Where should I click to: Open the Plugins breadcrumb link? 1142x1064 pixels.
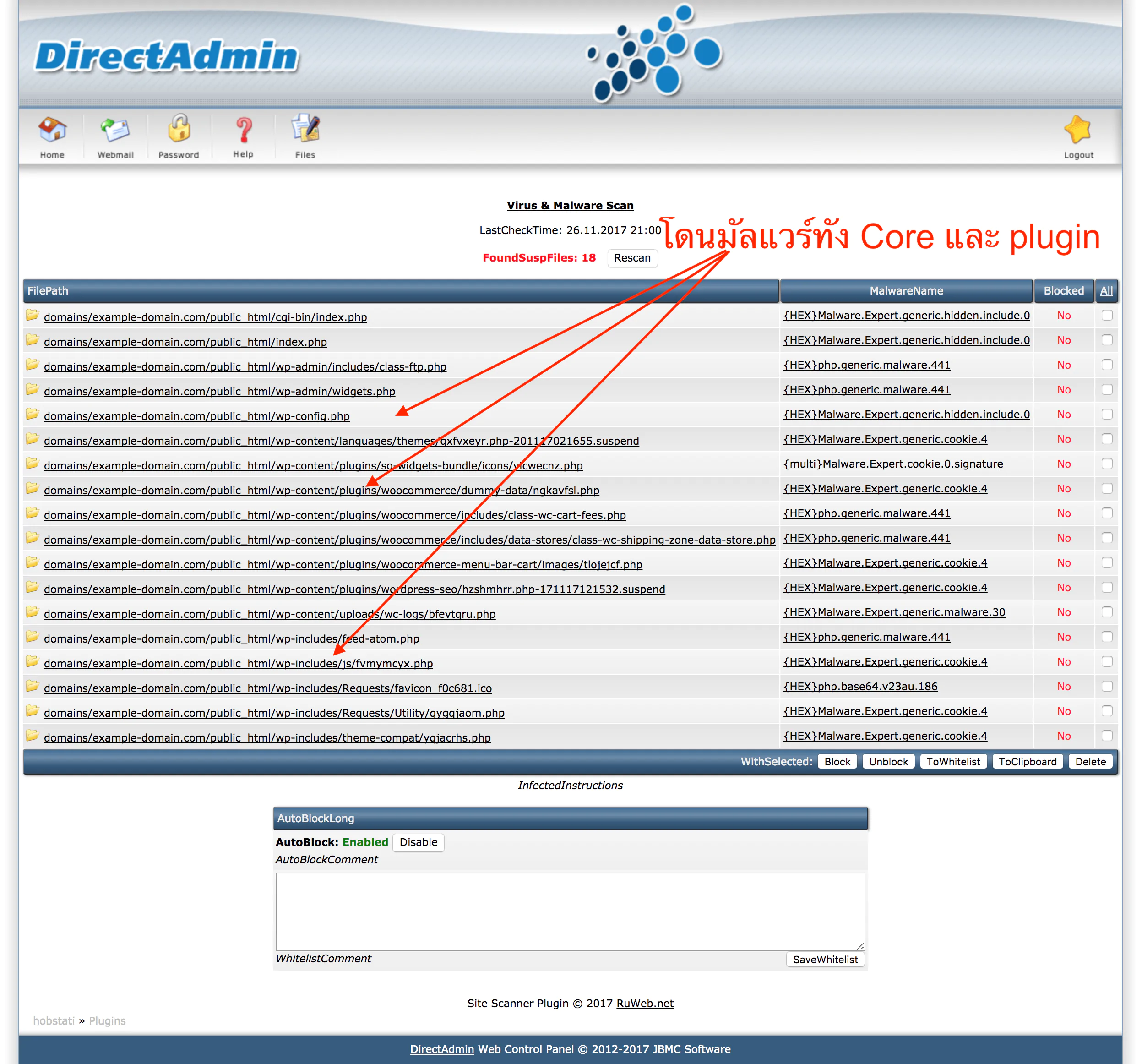click(x=107, y=1021)
